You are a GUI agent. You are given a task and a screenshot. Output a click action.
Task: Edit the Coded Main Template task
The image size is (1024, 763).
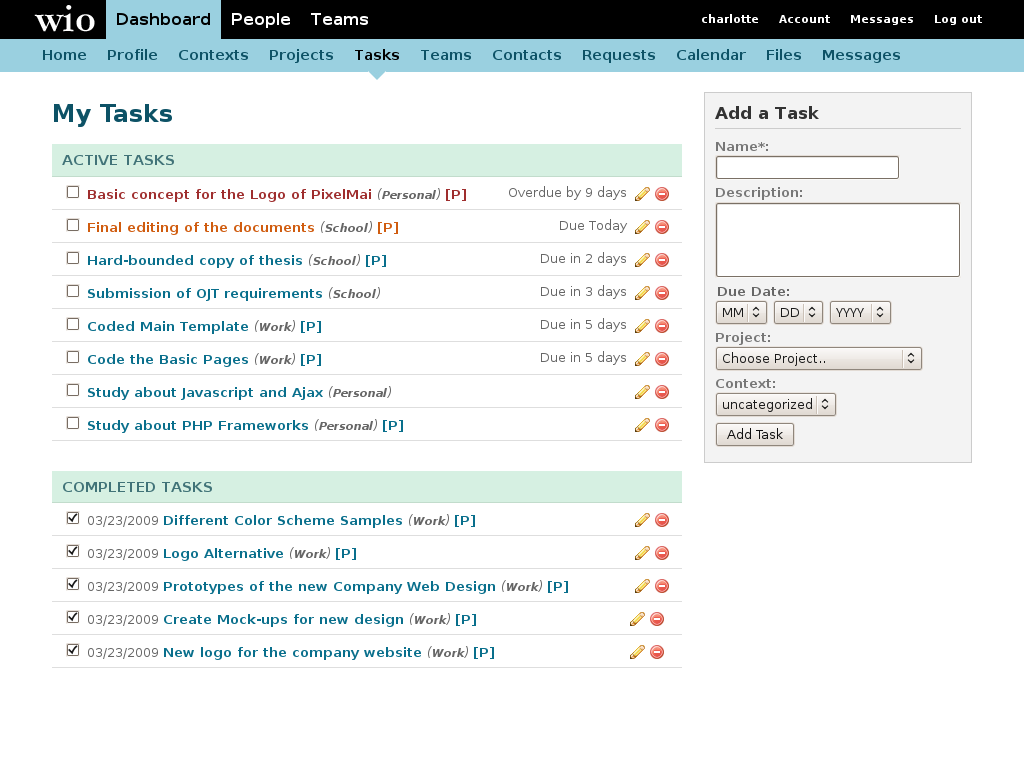[642, 326]
